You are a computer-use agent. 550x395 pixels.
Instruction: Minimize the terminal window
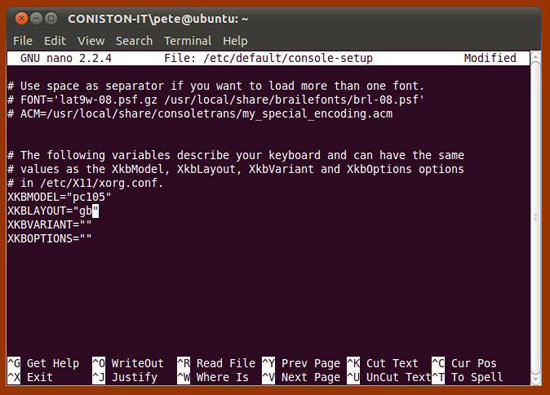(x=36, y=18)
